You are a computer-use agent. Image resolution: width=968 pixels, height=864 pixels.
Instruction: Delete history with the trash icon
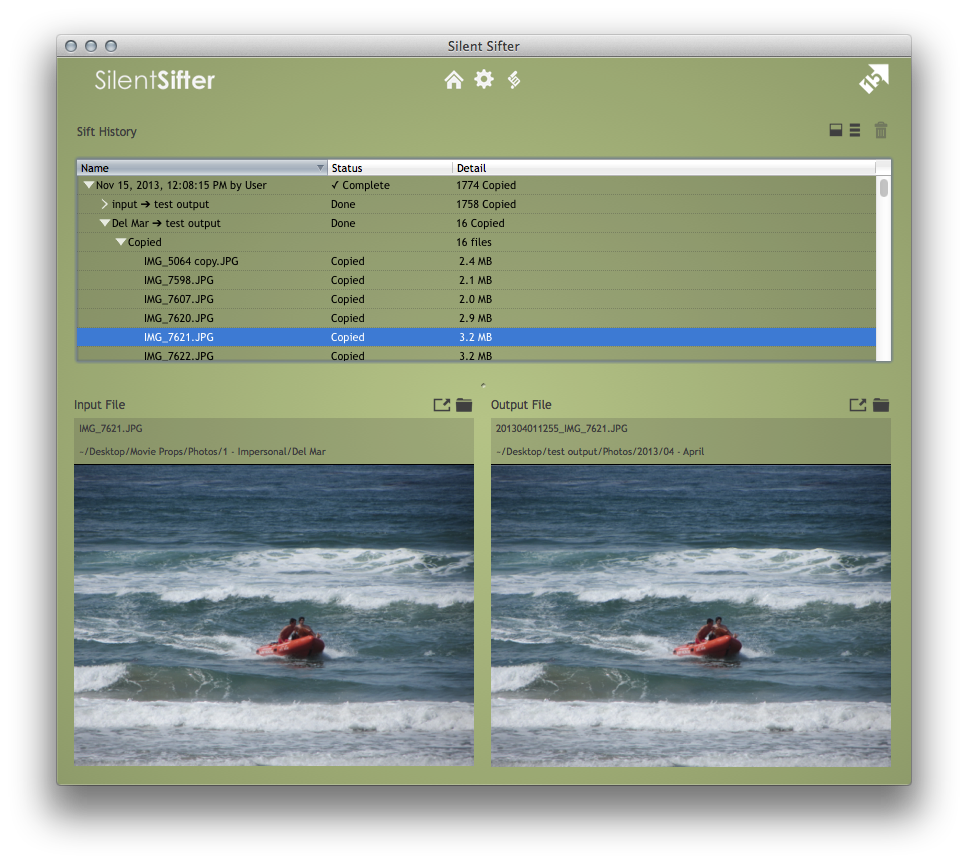point(881,130)
